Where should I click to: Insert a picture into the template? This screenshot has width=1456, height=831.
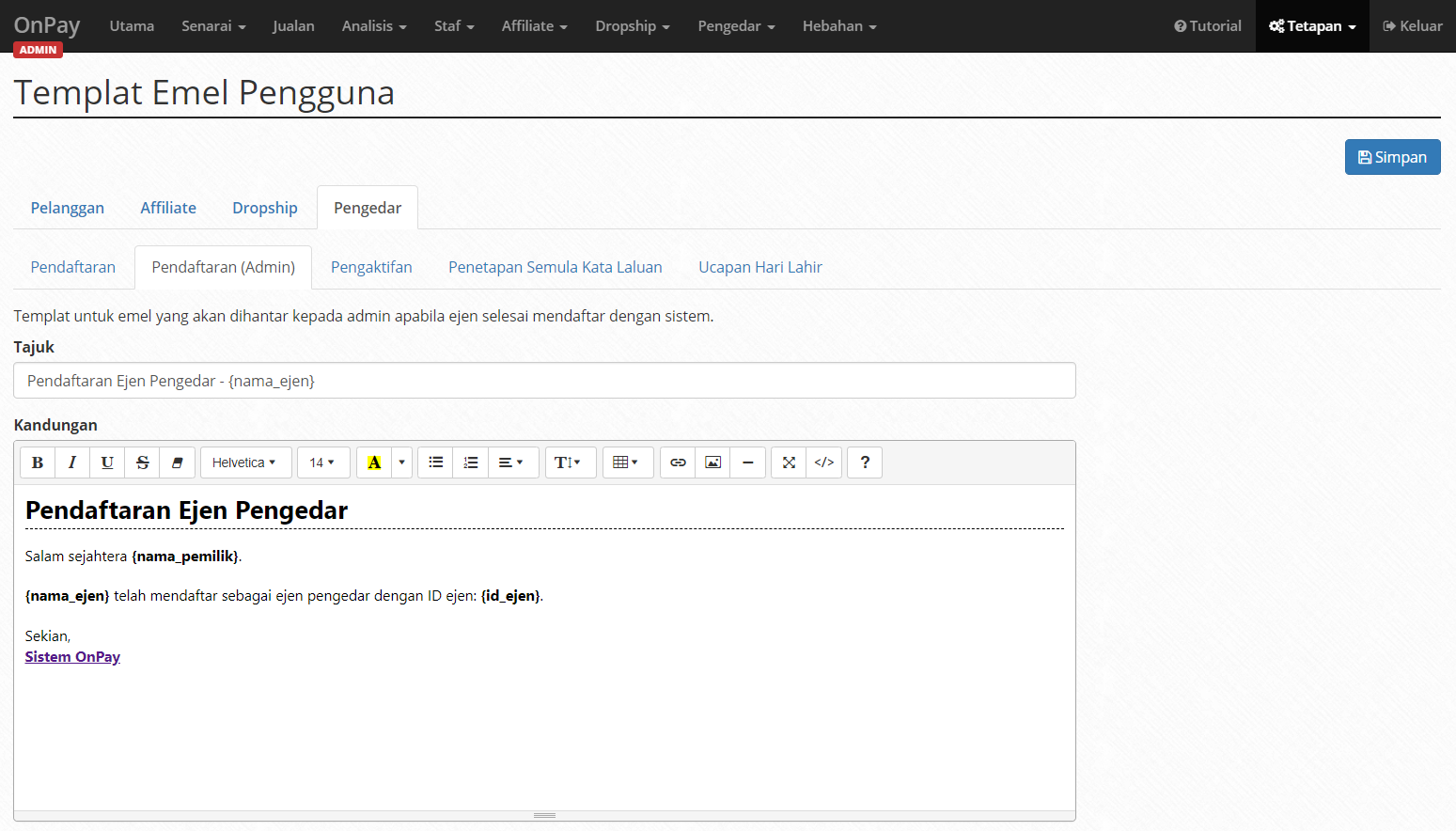tap(713, 463)
